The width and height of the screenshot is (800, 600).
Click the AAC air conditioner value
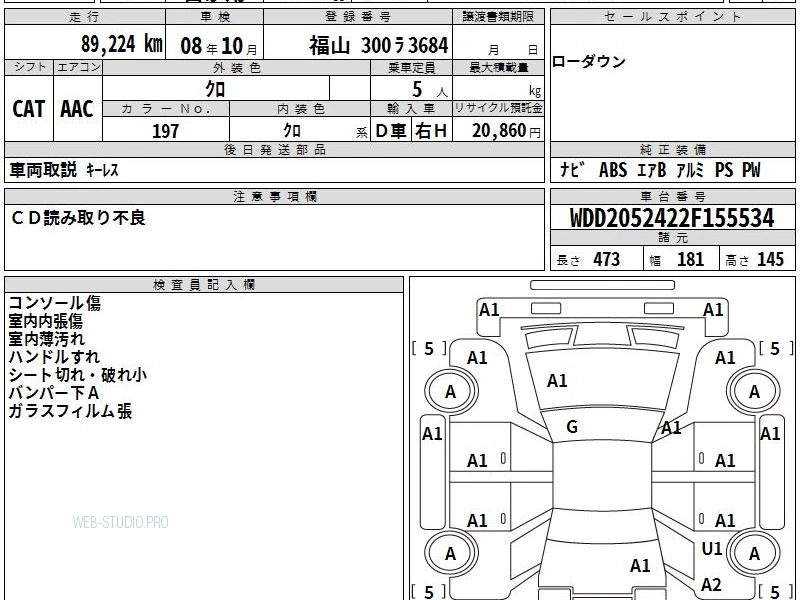[x=77, y=109]
